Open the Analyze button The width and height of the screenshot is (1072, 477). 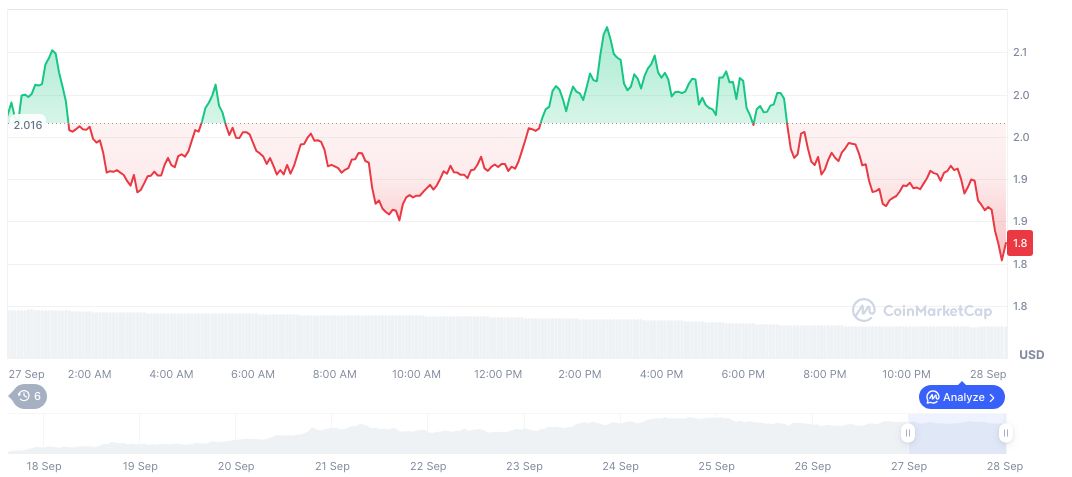point(960,397)
